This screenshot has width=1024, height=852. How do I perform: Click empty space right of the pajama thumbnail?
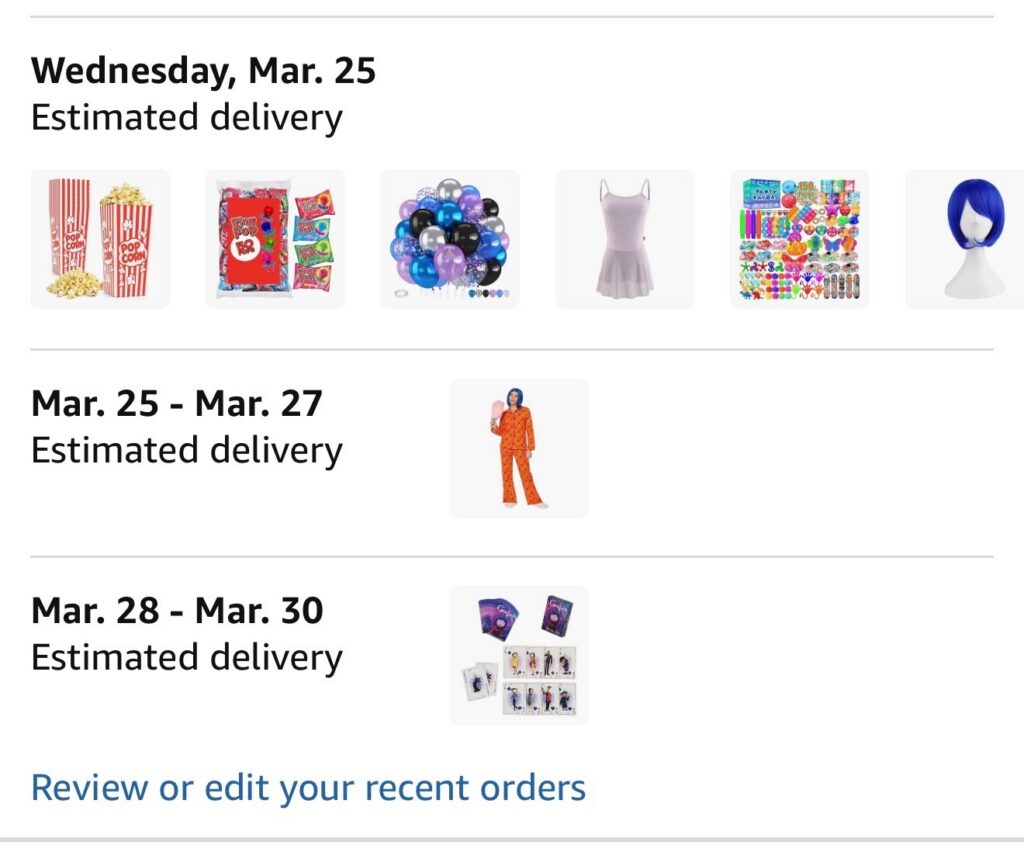[x=790, y=448]
